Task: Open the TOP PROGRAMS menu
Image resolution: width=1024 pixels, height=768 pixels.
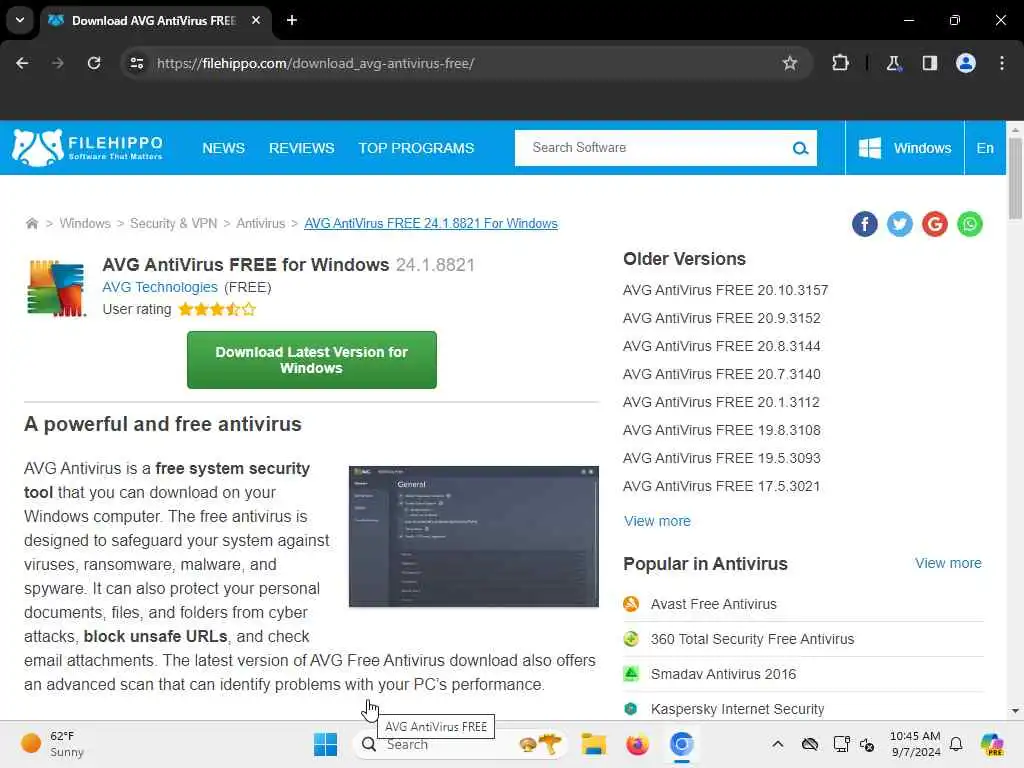Action: (x=416, y=148)
